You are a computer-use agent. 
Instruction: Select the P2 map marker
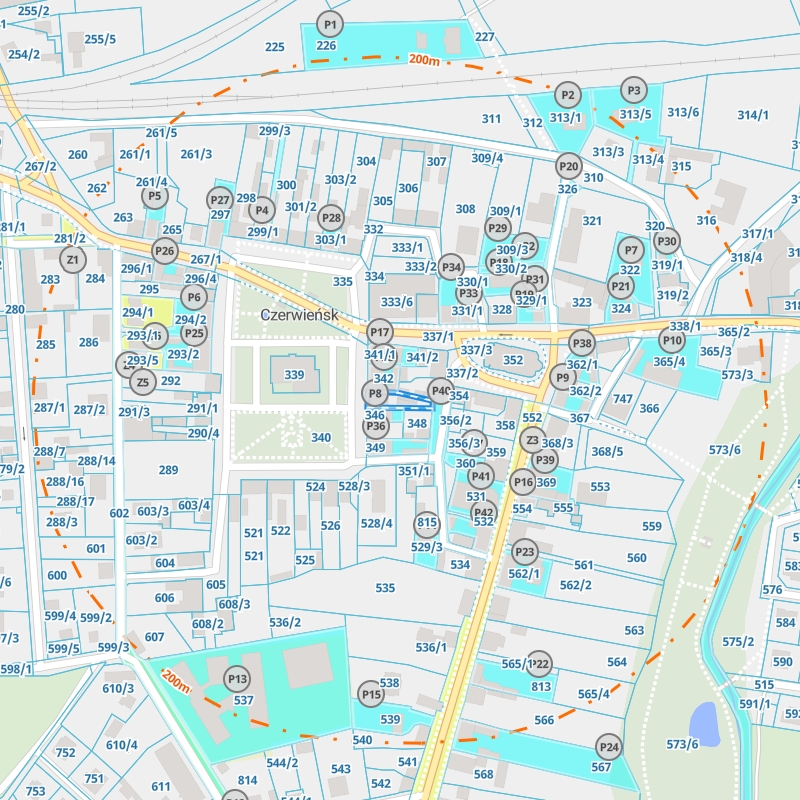(x=568, y=96)
